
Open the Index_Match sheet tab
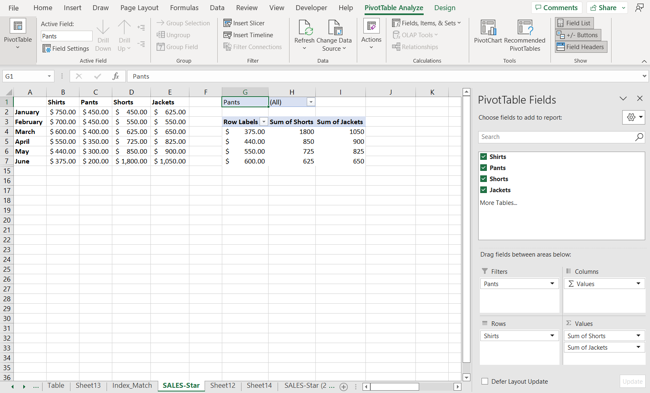click(132, 386)
